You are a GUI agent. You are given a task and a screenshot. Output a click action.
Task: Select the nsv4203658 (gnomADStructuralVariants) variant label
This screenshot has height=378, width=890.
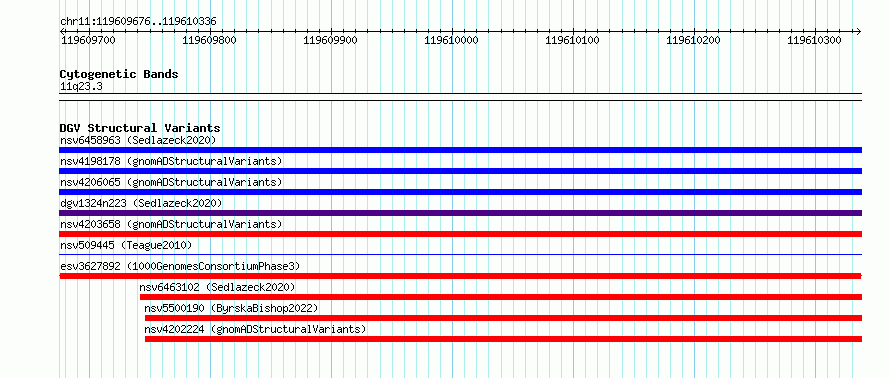171,224
